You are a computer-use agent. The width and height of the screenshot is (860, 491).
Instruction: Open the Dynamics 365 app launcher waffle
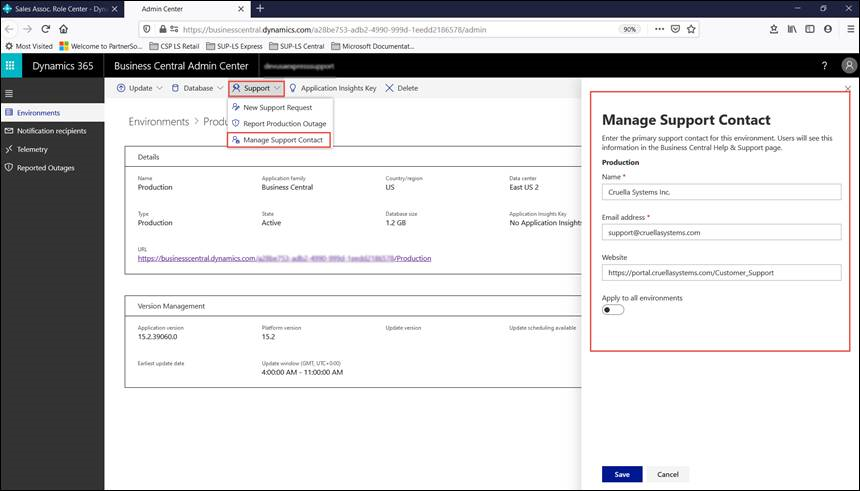[x=10, y=66]
